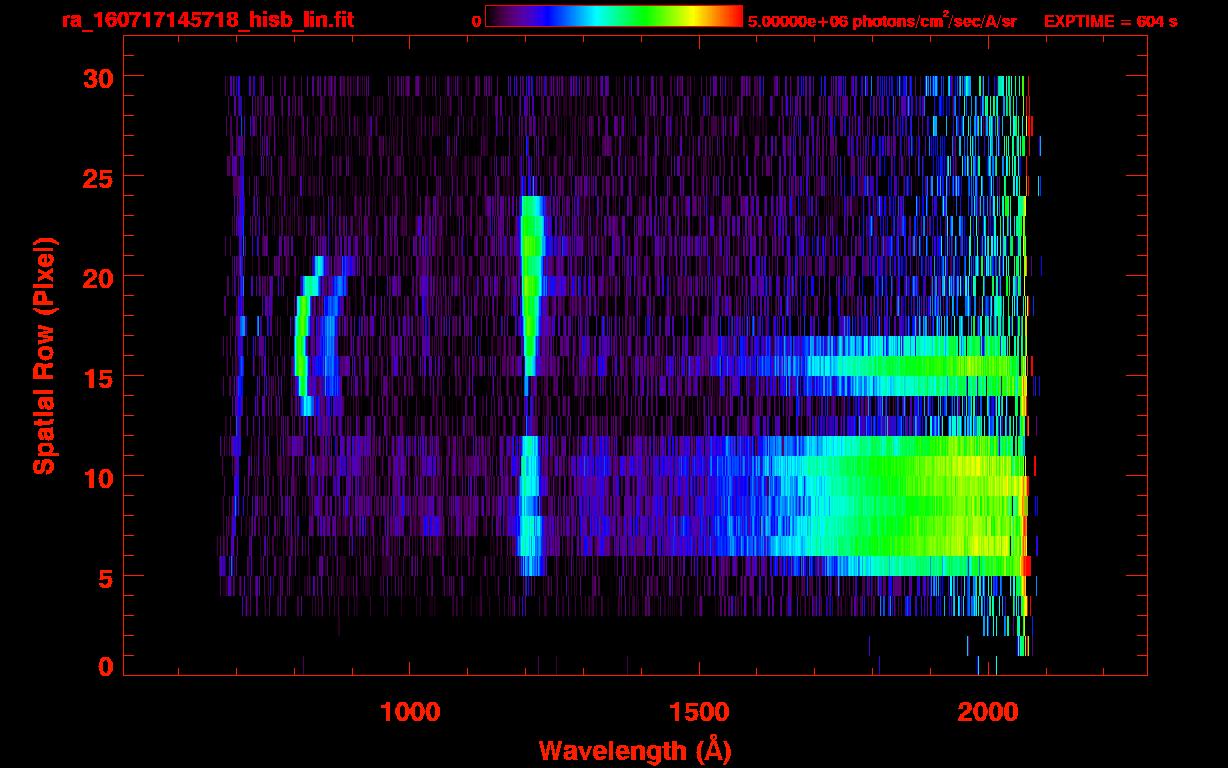Click the bright continuum band at row 15
The width and height of the screenshot is (1228, 768).
900,366
